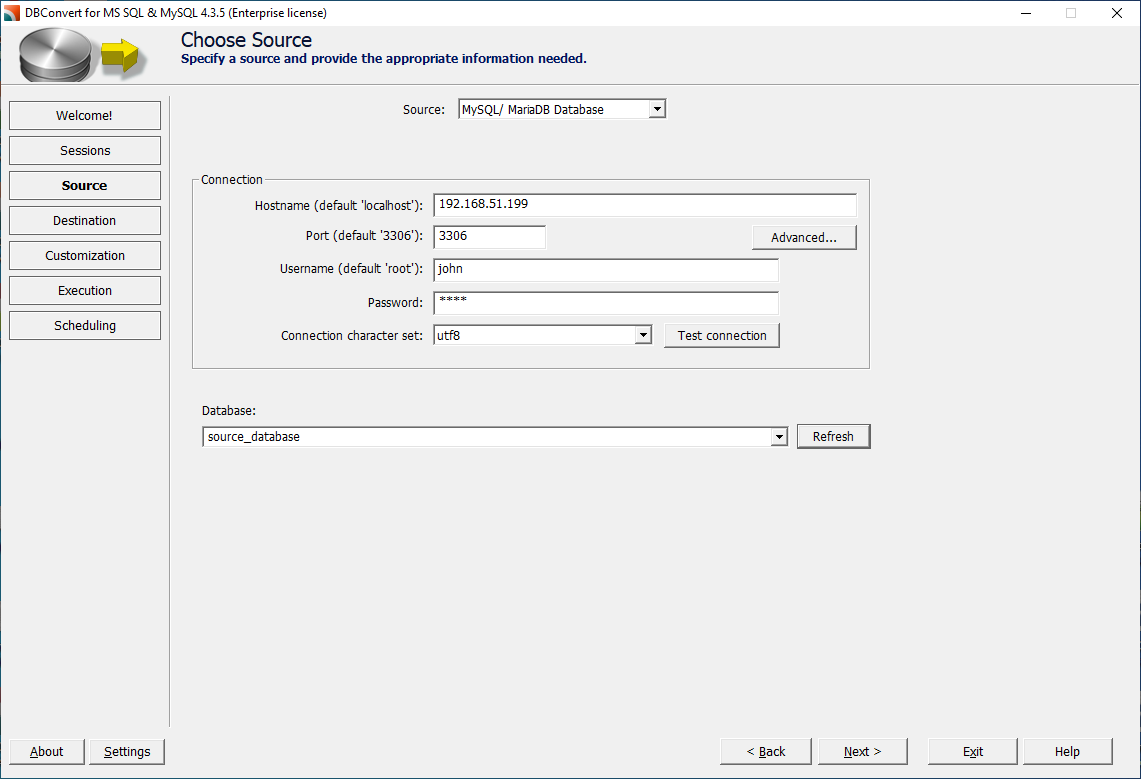
Task: Open the Sessions section
Action: coord(84,150)
